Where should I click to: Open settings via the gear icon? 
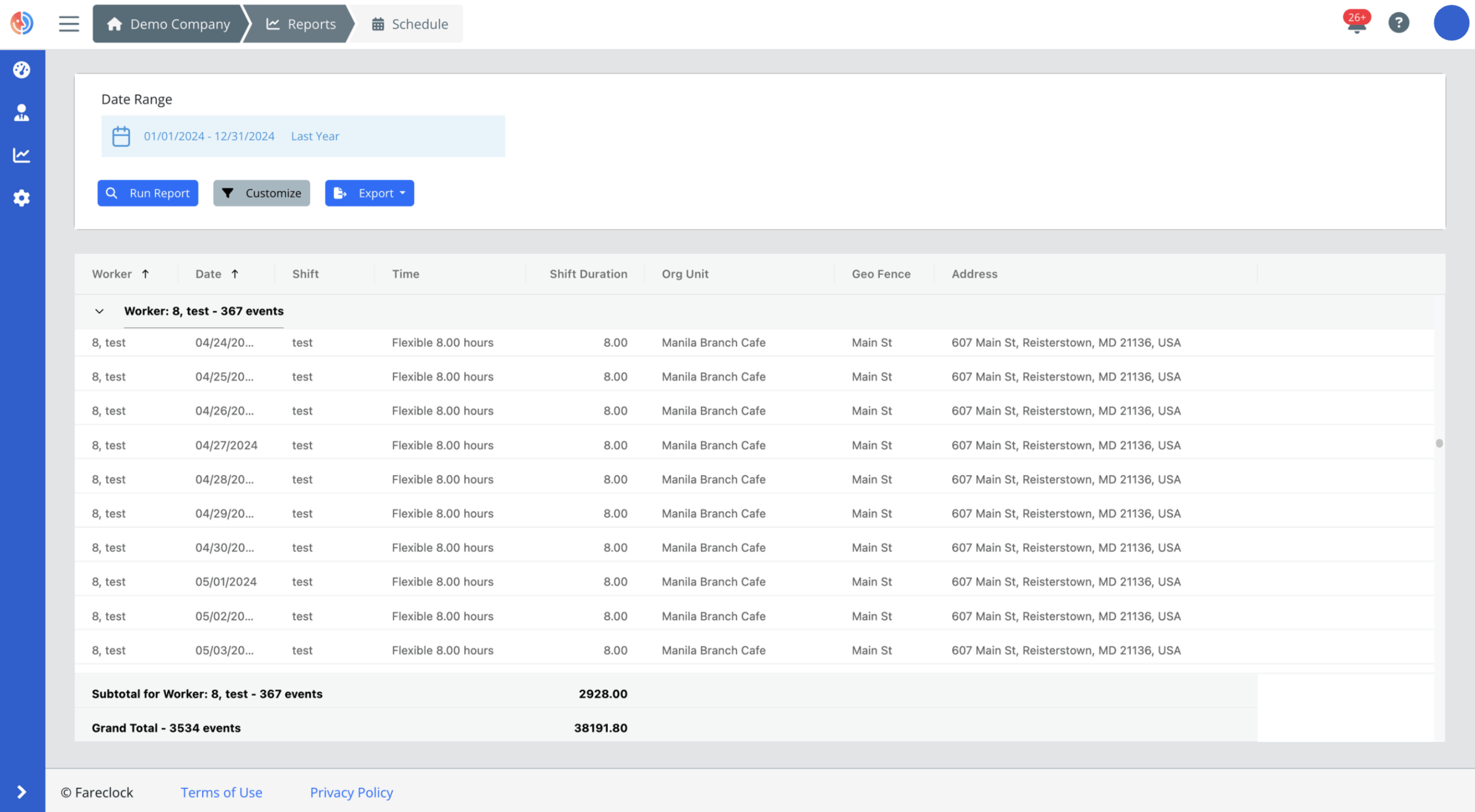click(21, 198)
